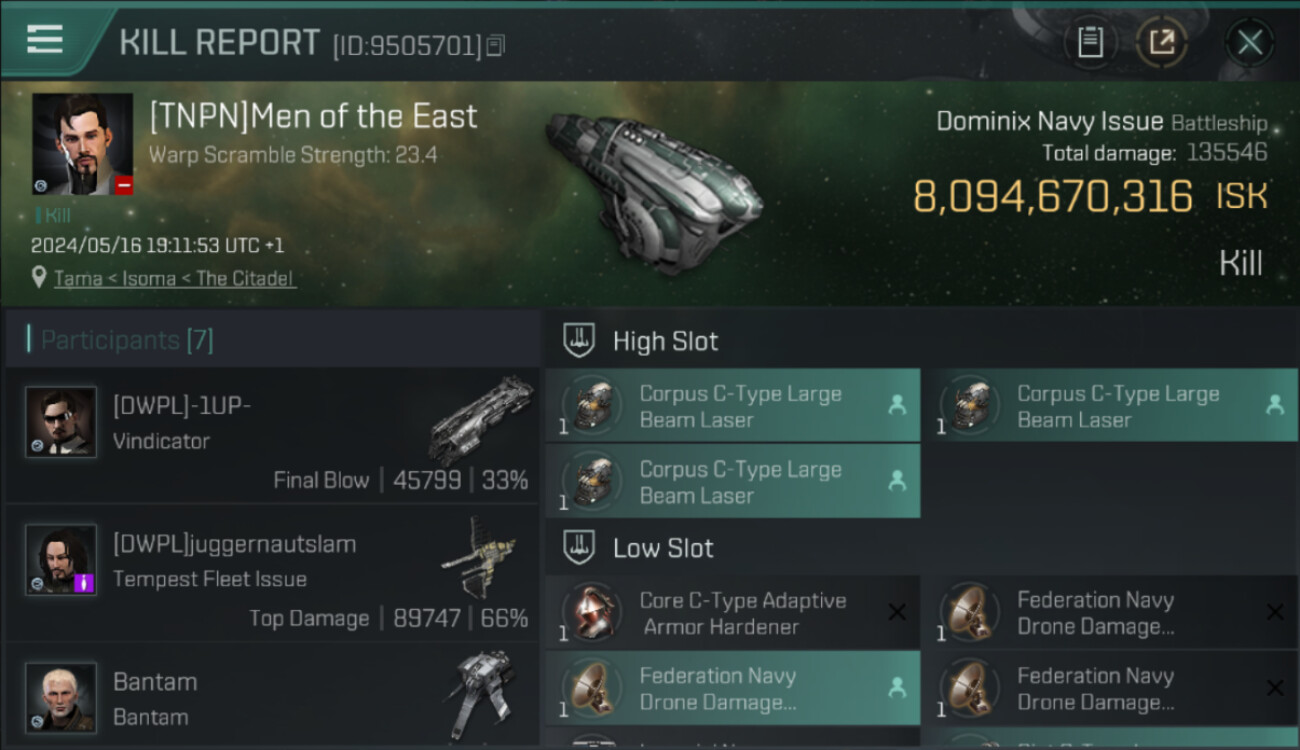Open the Bantam participant entry
The height and width of the screenshot is (750, 1300).
point(272,698)
